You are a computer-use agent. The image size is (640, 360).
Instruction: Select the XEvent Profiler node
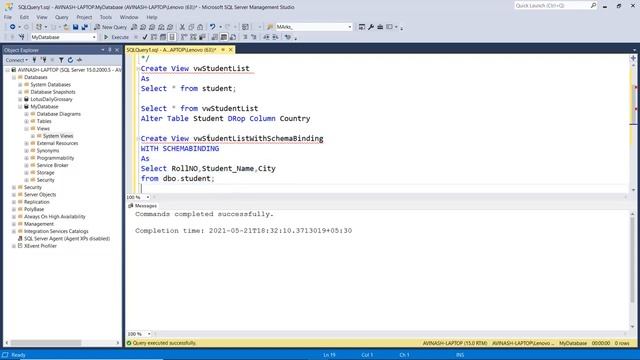(40, 246)
